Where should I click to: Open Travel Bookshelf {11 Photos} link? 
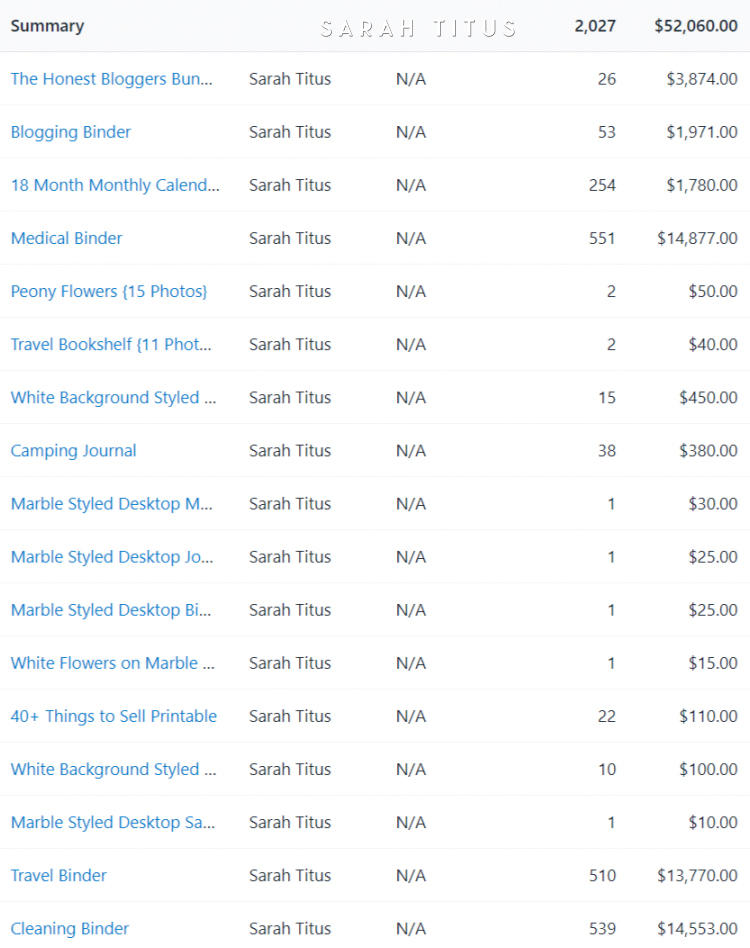pos(111,345)
